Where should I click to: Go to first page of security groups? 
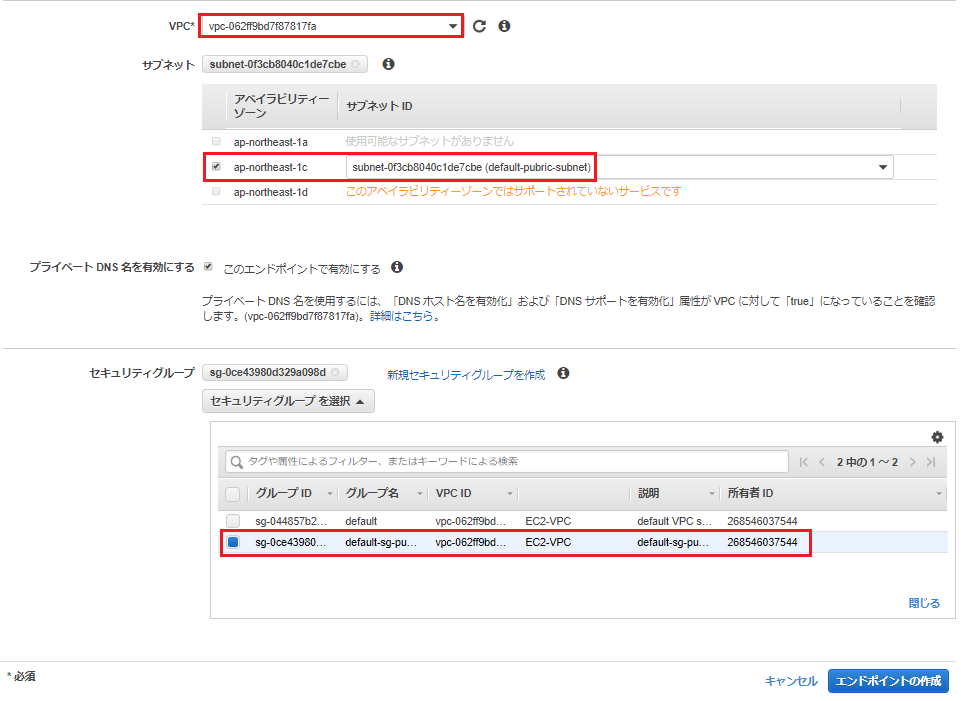(803, 462)
